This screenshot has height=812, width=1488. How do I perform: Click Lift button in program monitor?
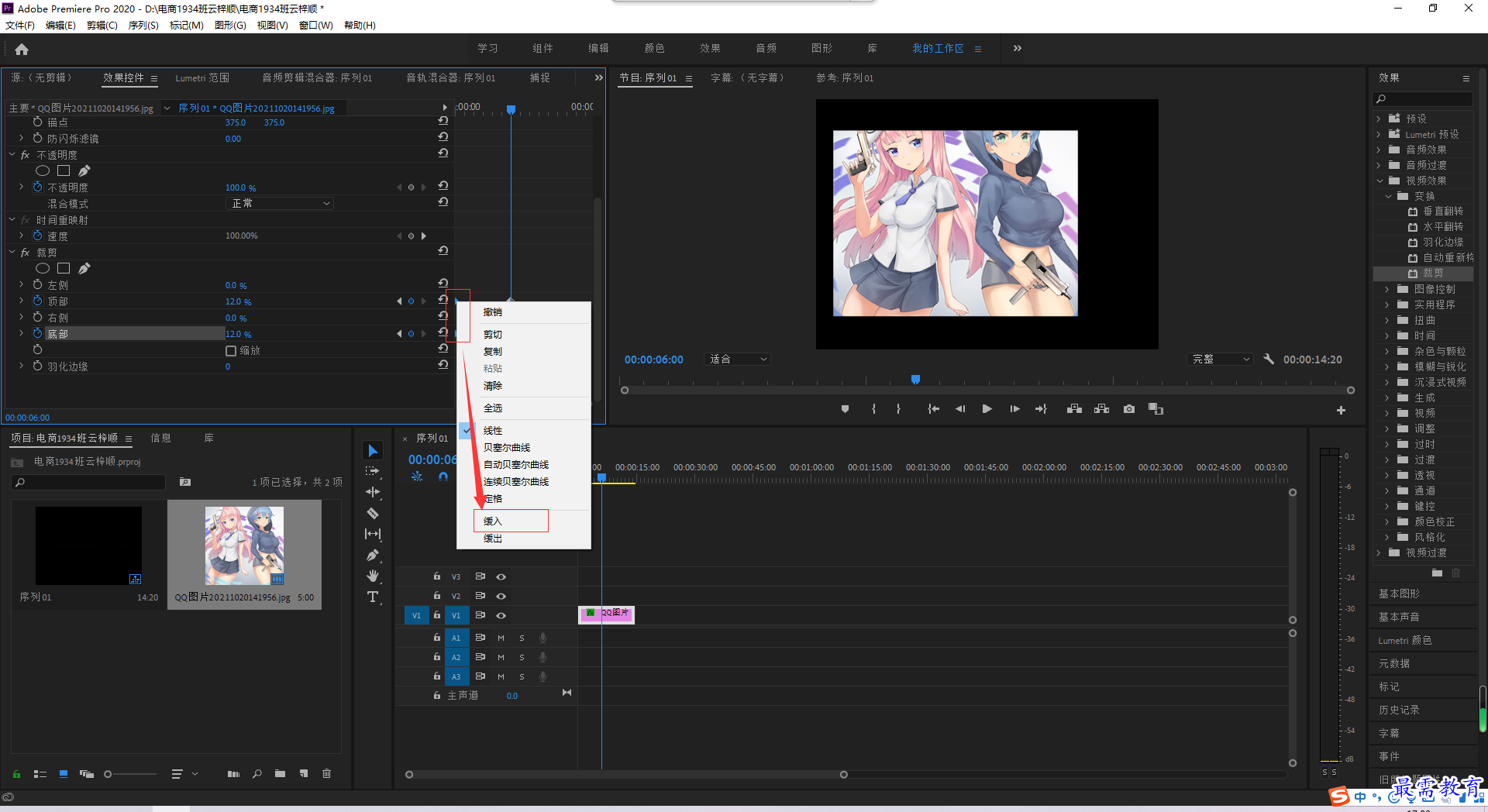(x=1074, y=409)
